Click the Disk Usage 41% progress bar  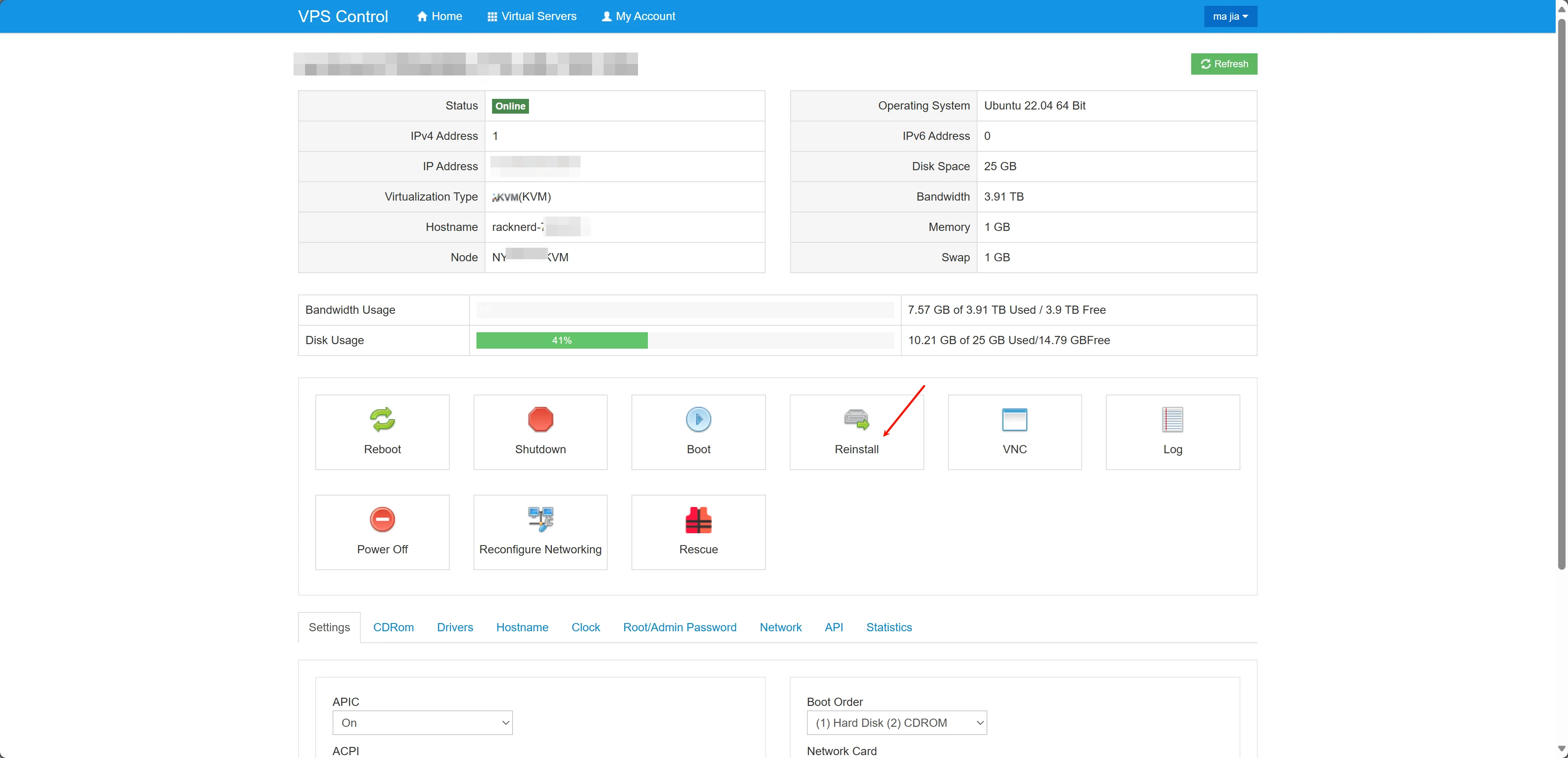[x=561, y=340]
